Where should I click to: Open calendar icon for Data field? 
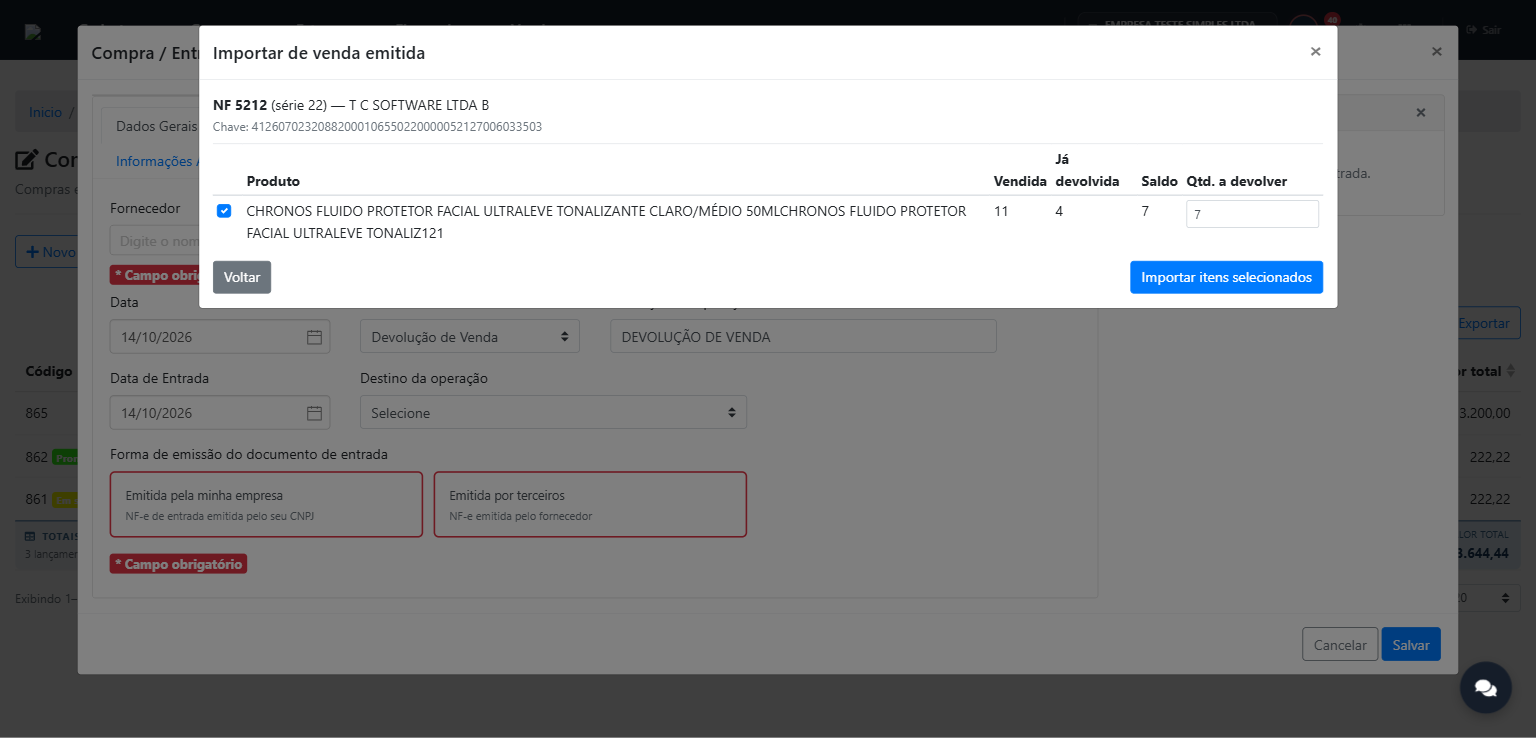314,337
